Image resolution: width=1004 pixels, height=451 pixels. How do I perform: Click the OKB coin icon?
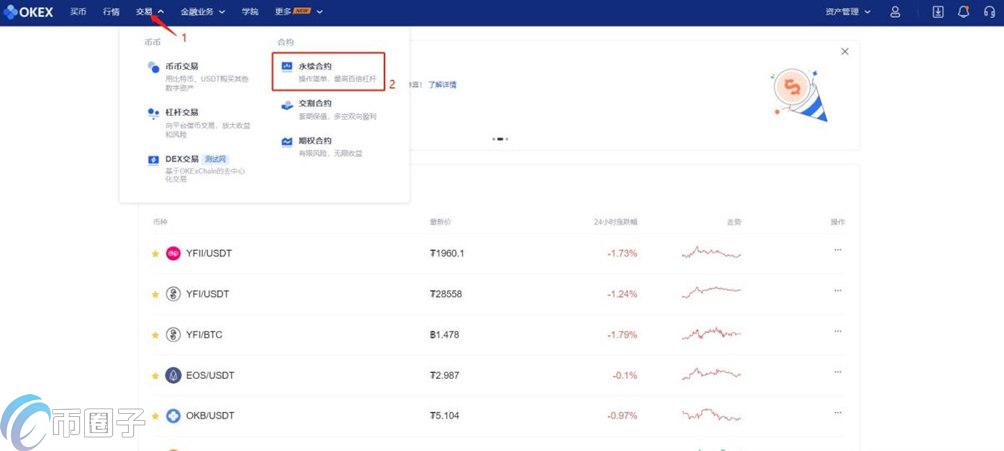coord(173,416)
